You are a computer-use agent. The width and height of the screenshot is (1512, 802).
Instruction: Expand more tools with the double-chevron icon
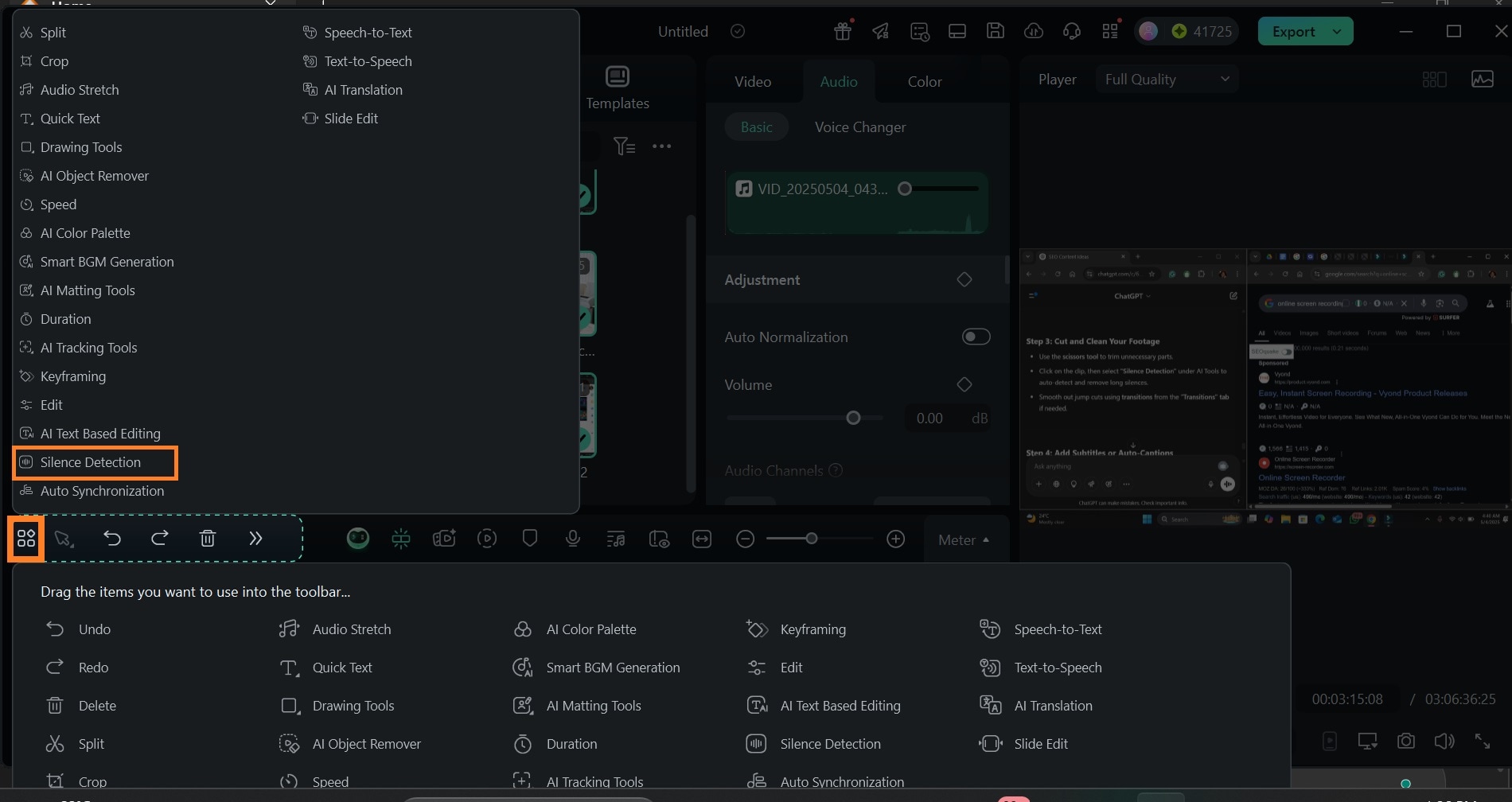255,539
